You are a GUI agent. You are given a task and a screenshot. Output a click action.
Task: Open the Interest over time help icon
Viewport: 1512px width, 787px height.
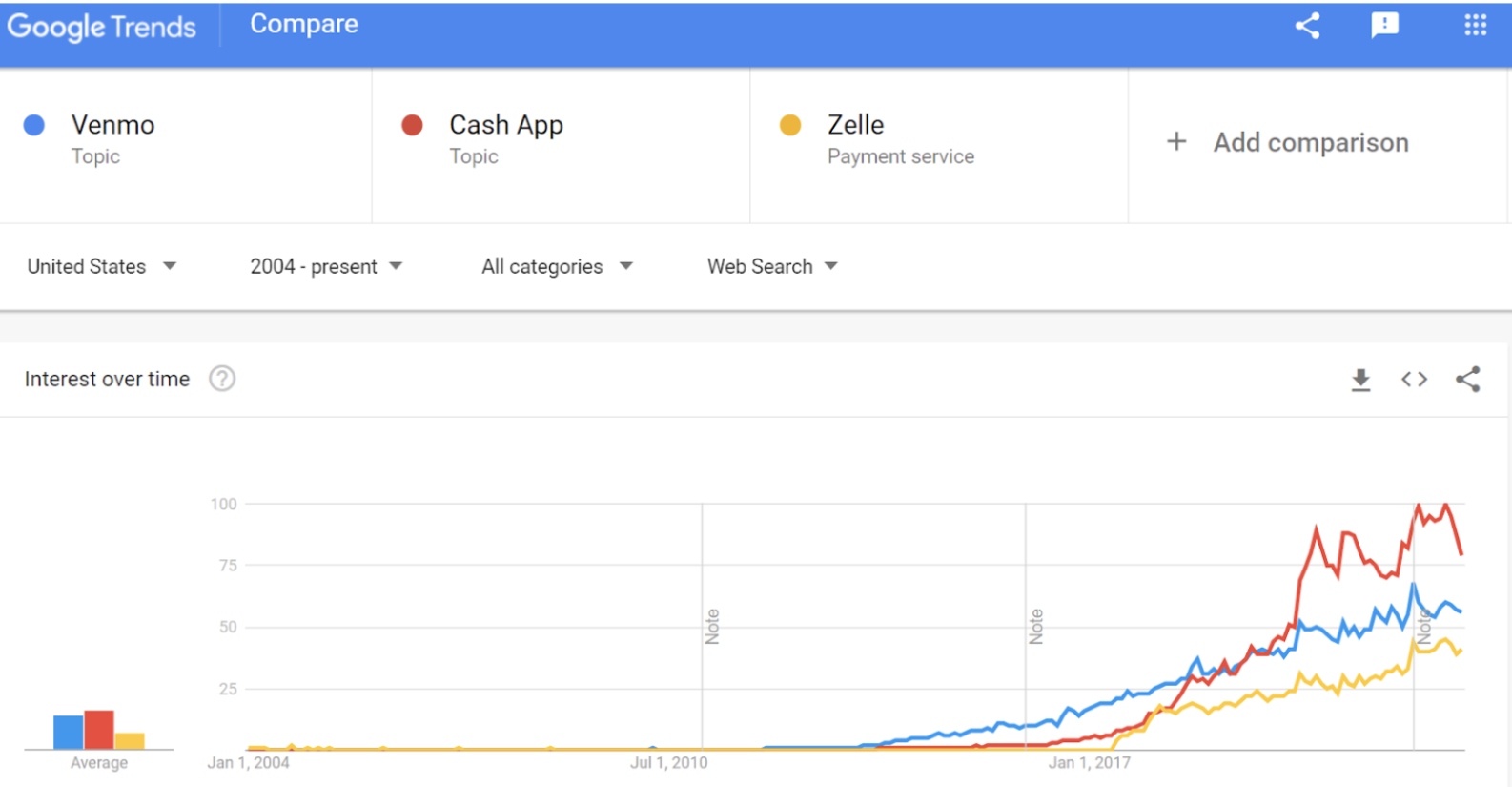tap(222, 380)
